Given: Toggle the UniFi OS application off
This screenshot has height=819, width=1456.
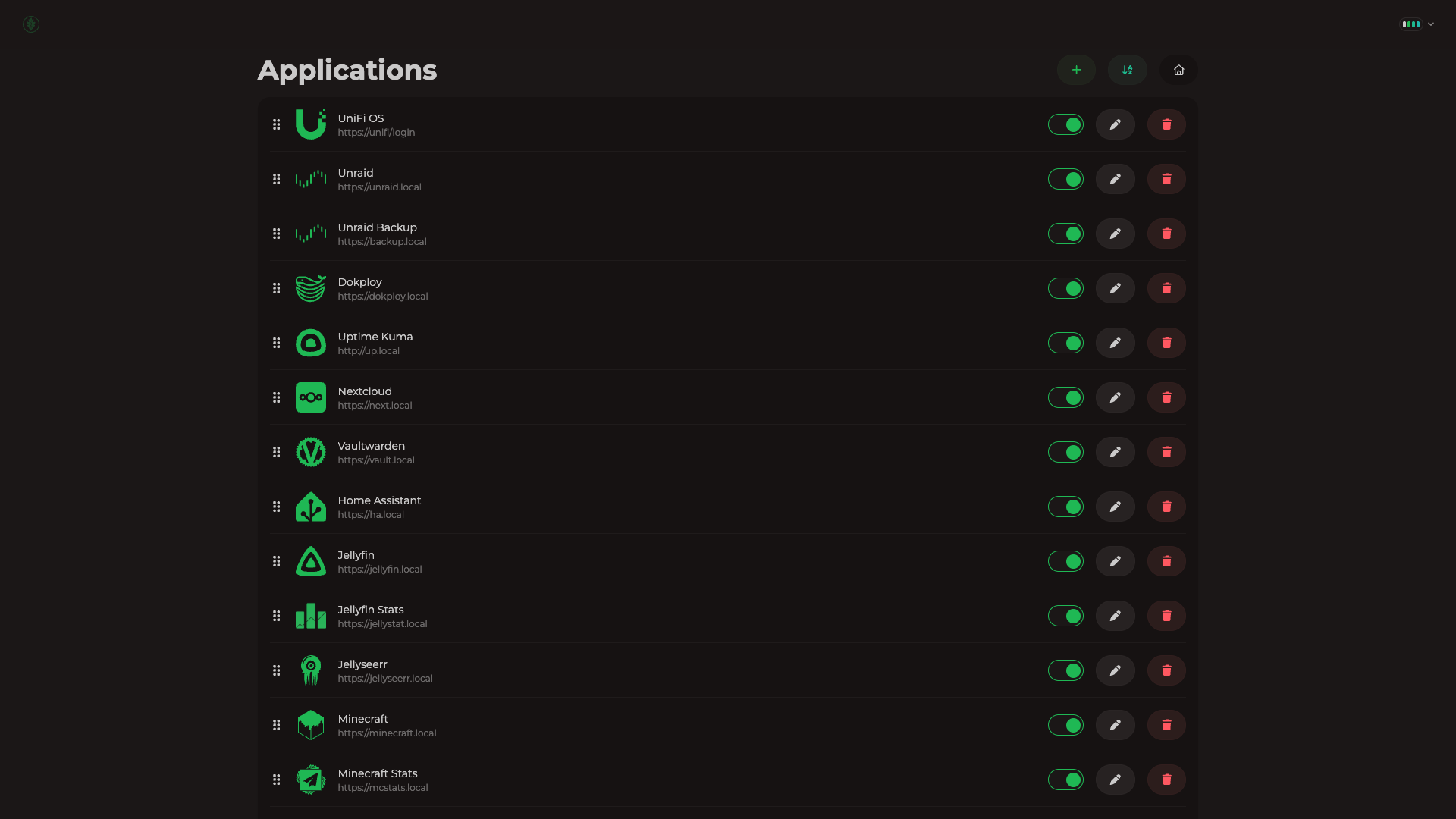Looking at the screenshot, I should click(x=1065, y=124).
